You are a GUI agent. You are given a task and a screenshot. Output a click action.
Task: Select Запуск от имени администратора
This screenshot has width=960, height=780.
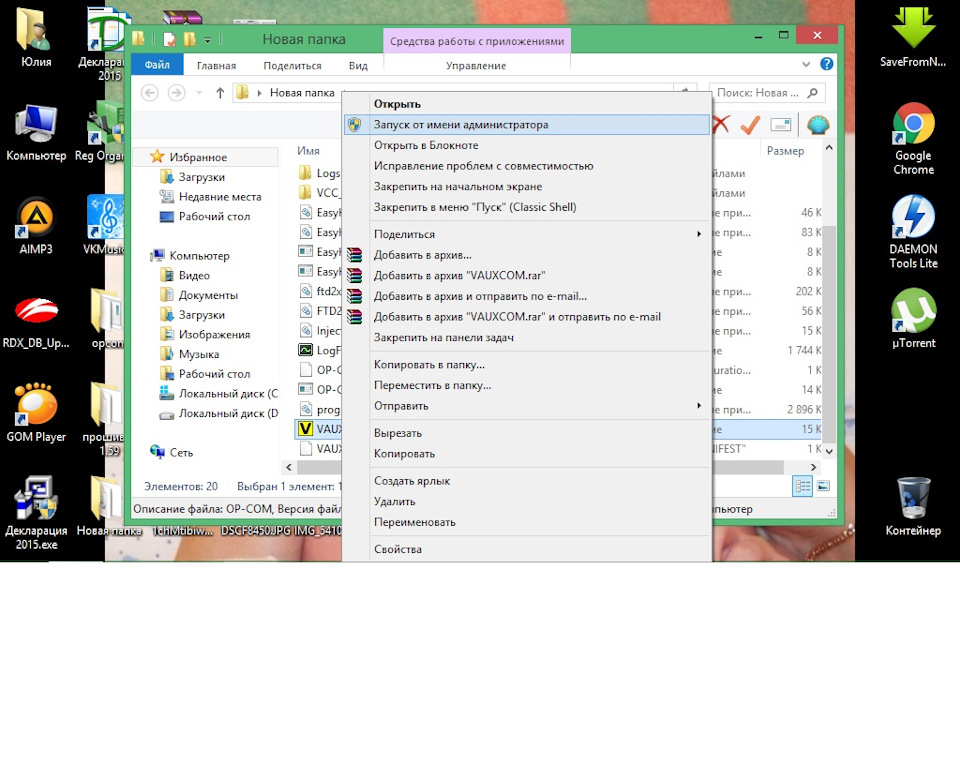(527, 124)
